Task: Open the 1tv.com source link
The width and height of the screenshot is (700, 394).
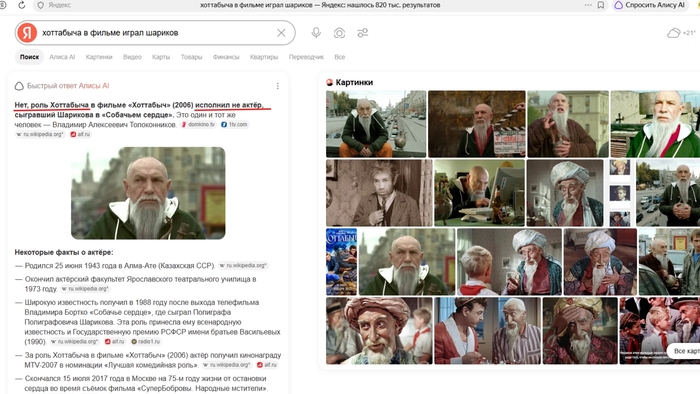Action: pyautogui.click(x=234, y=124)
